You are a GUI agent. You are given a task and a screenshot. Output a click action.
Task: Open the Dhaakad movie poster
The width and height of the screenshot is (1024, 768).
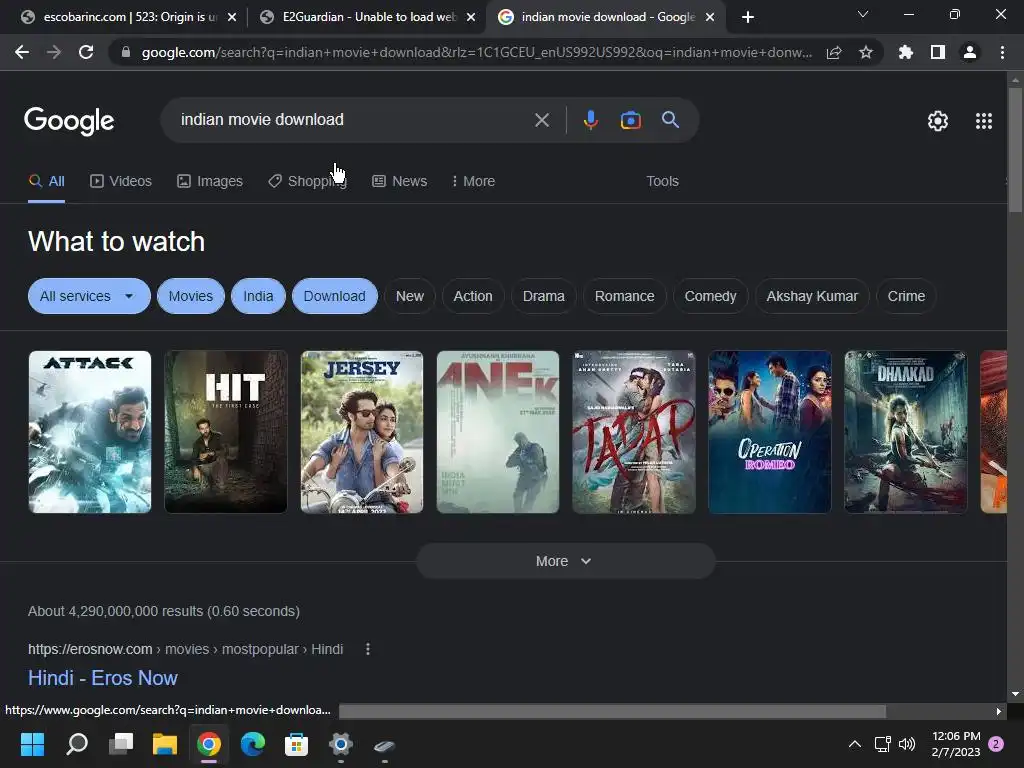point(906,432)
